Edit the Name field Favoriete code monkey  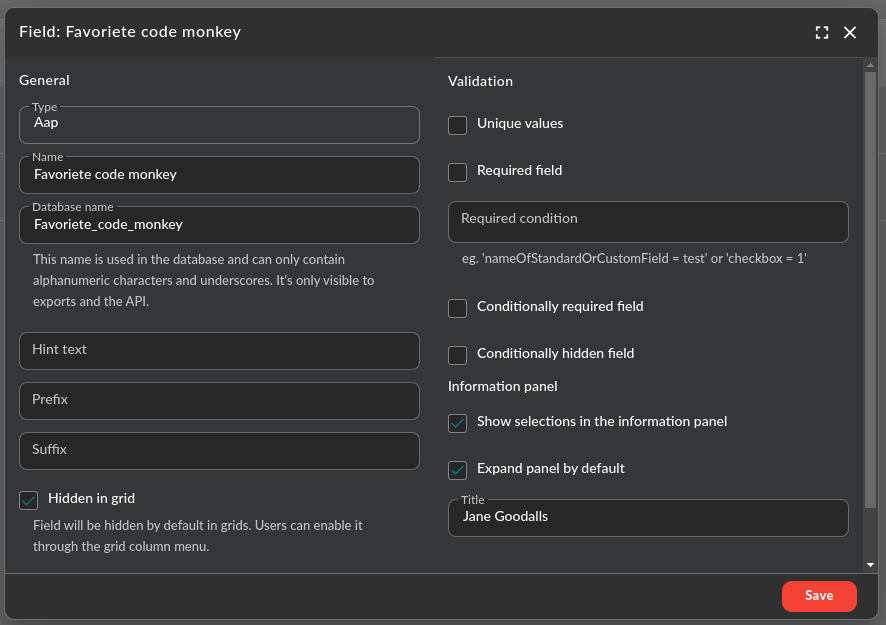[x=218, y=175]
